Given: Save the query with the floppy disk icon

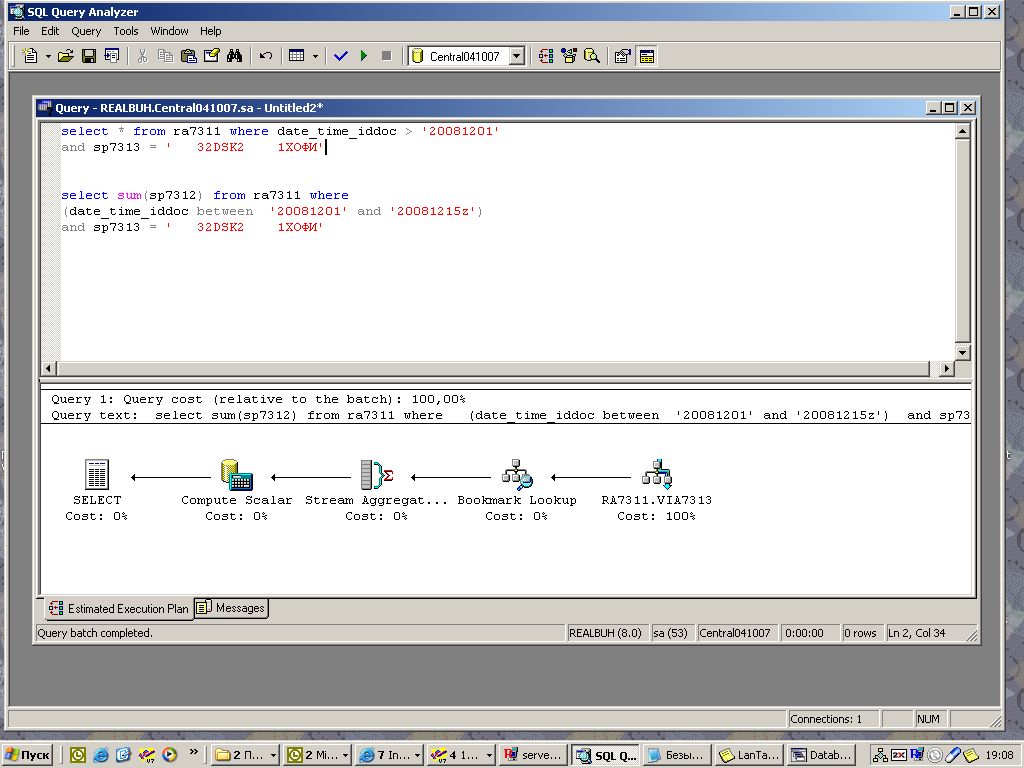Looking at the screenshot, I should tap(88, 56).
